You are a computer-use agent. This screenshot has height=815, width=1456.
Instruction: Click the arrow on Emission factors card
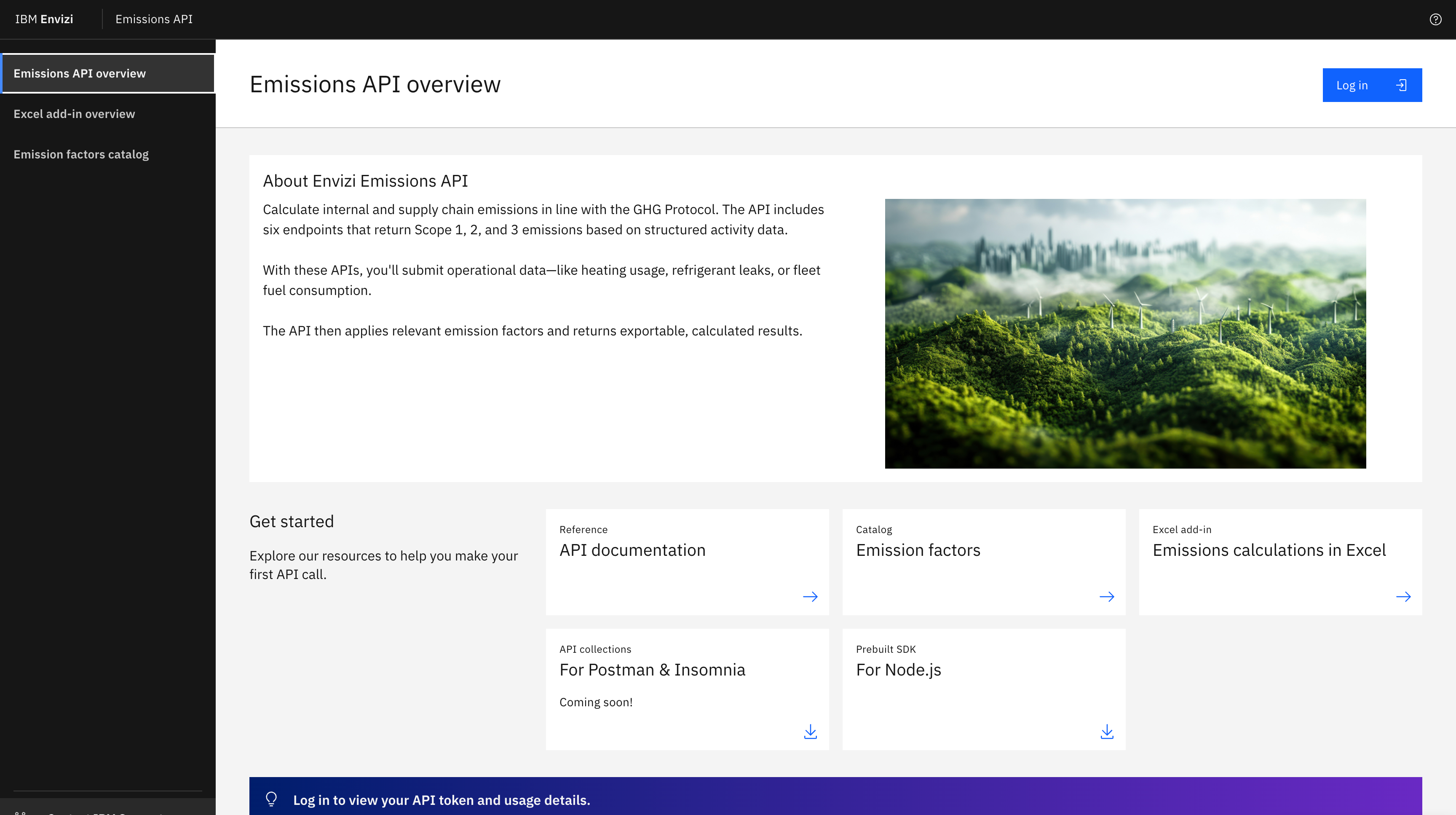point(1107,597)
